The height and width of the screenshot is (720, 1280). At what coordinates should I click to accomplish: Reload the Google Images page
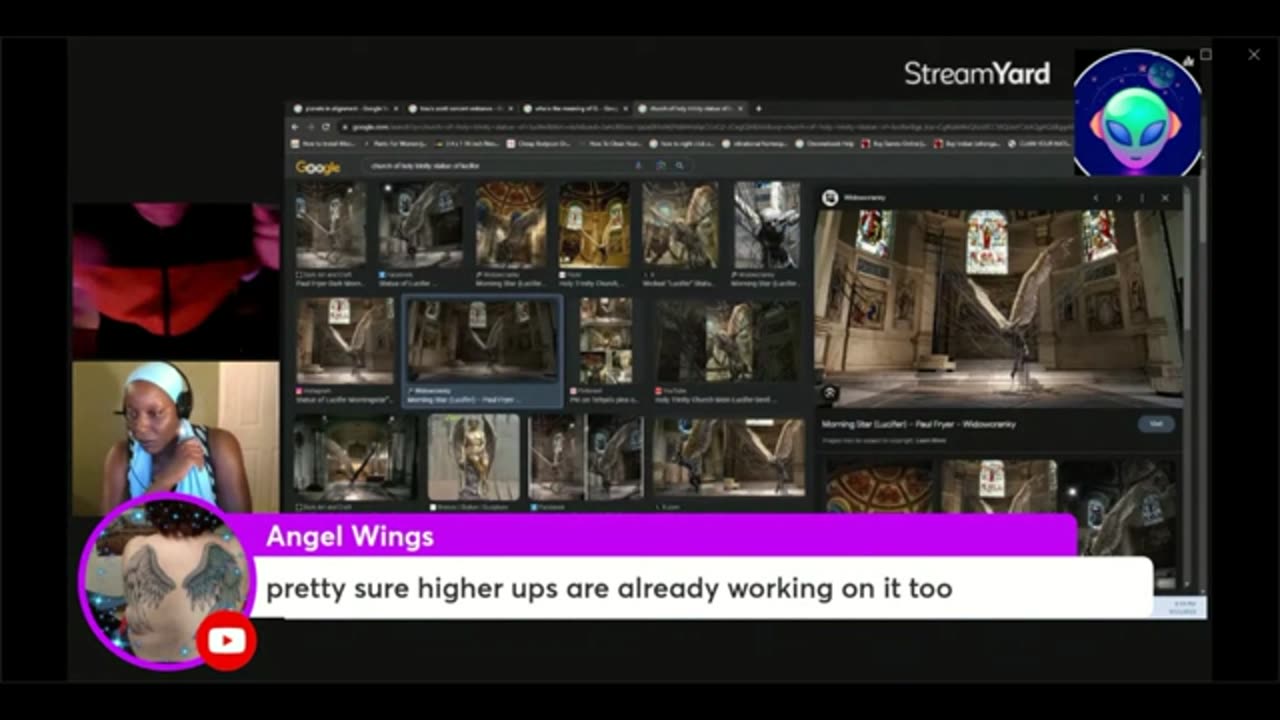coord(326,127)
